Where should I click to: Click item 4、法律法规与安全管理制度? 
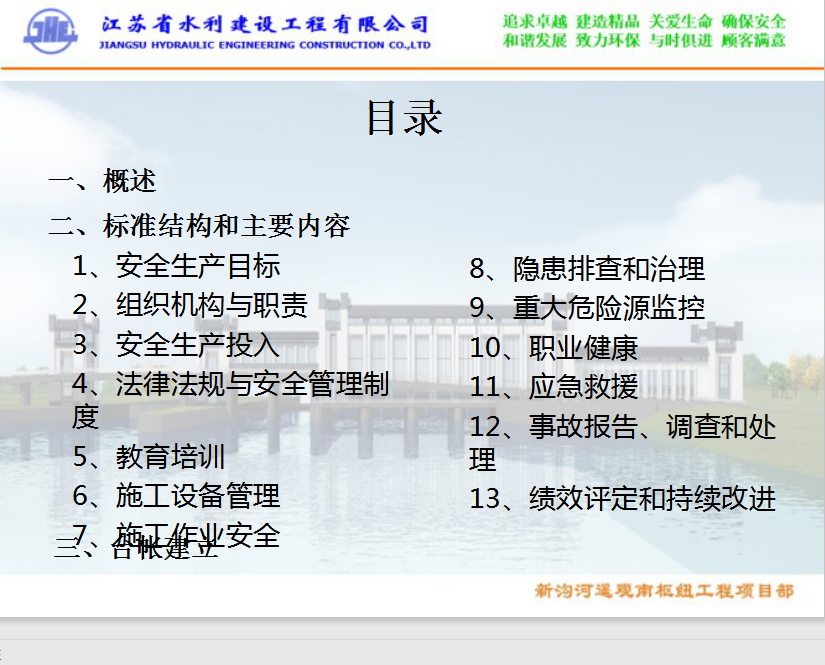pos(230,400)
